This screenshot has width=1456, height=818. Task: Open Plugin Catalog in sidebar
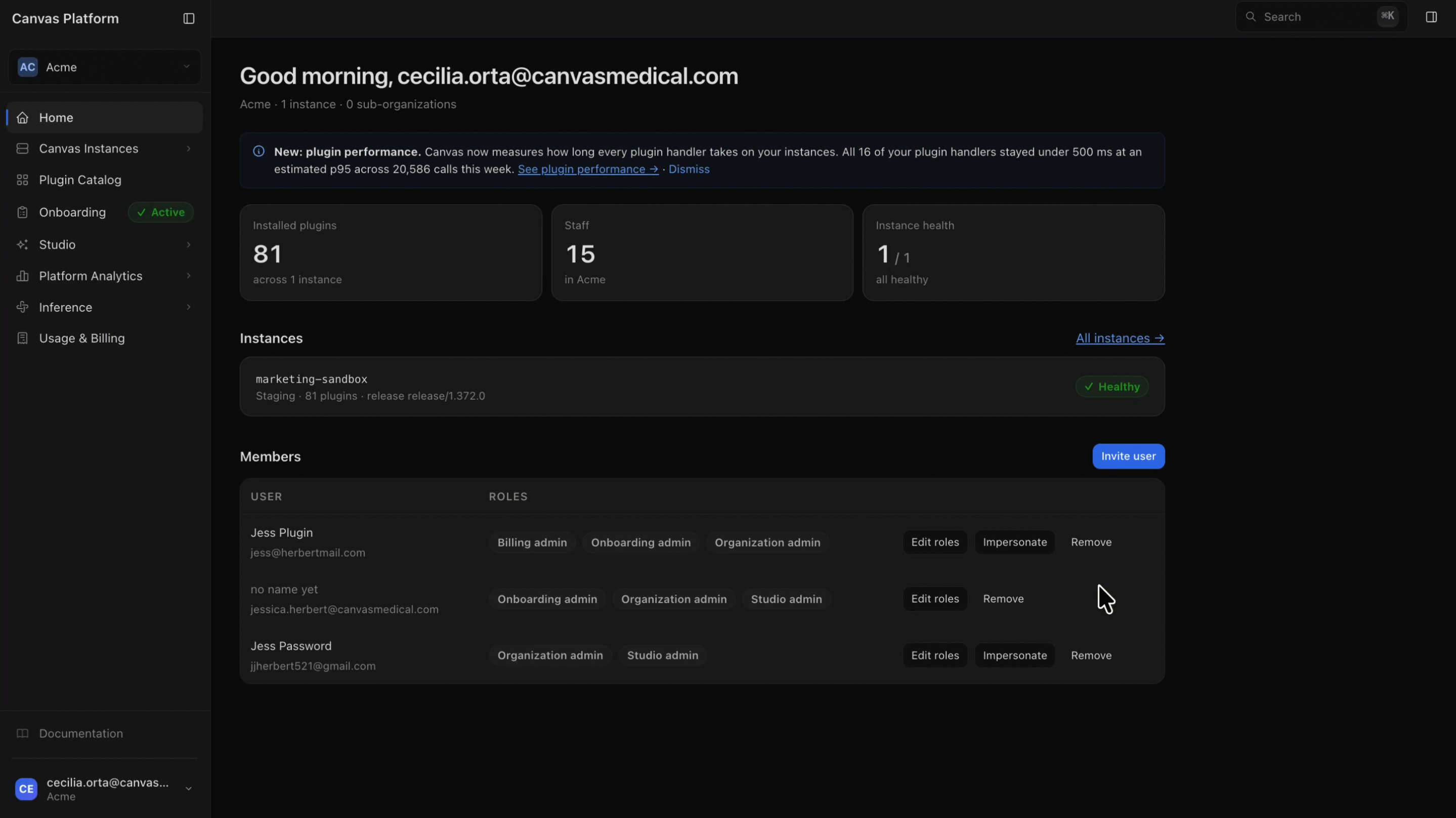(105, 180)
